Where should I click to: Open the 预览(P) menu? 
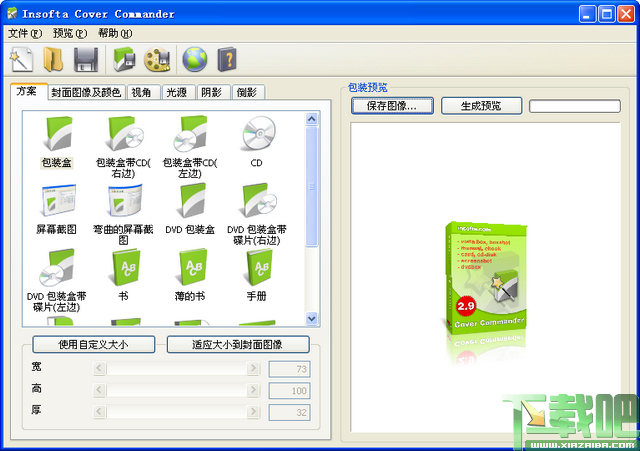70,33
